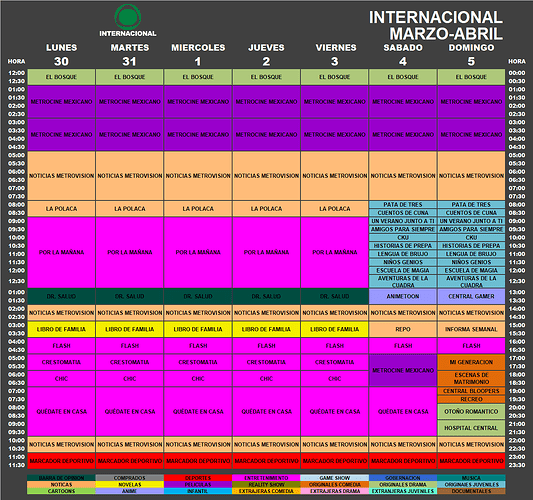Click Saturday's Aventuras de la Cuadra
Screen dimensions: 533x500
click(403, 281)
